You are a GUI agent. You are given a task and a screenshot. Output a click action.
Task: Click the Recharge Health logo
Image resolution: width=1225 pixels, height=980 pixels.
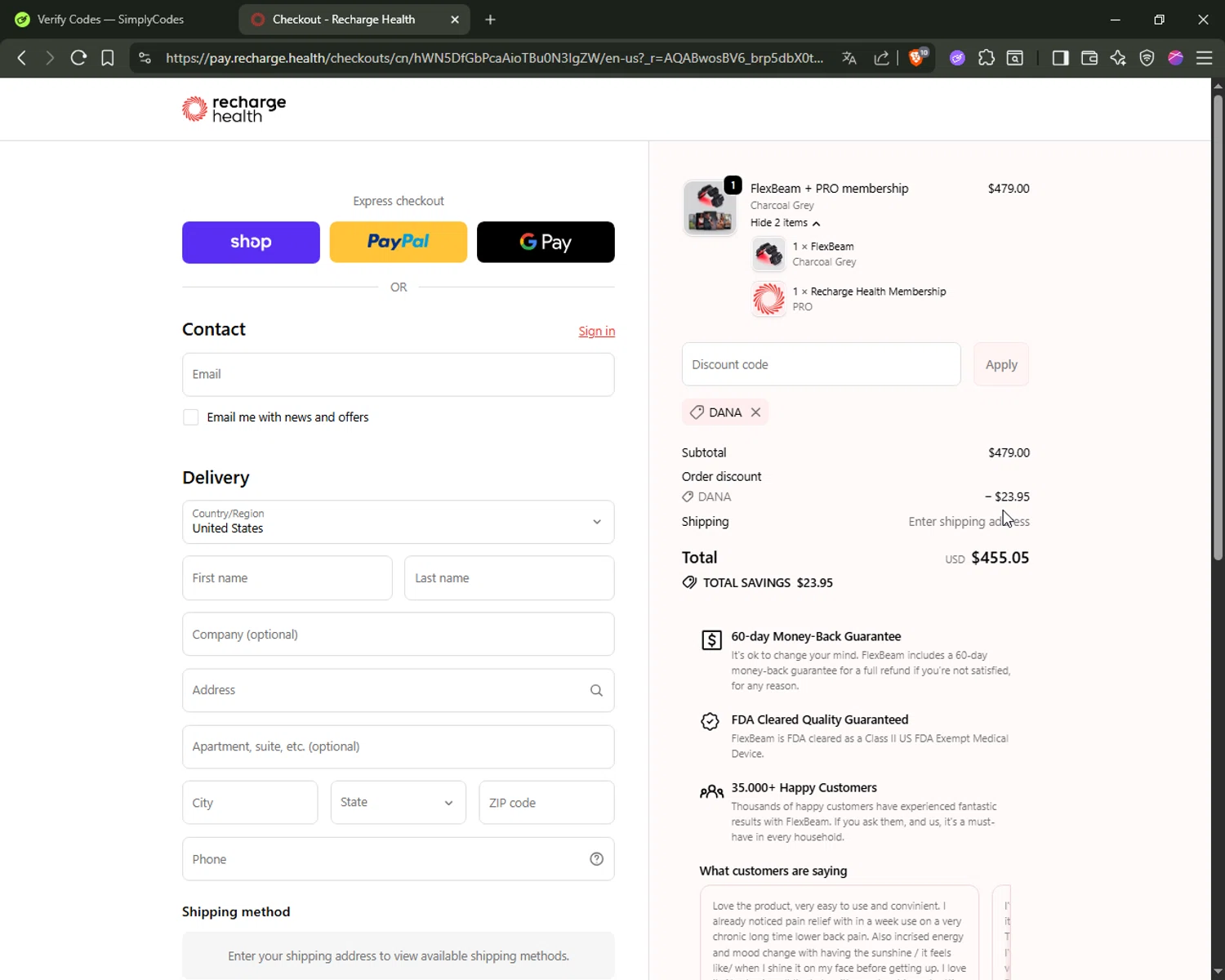[x=234, y=109]
